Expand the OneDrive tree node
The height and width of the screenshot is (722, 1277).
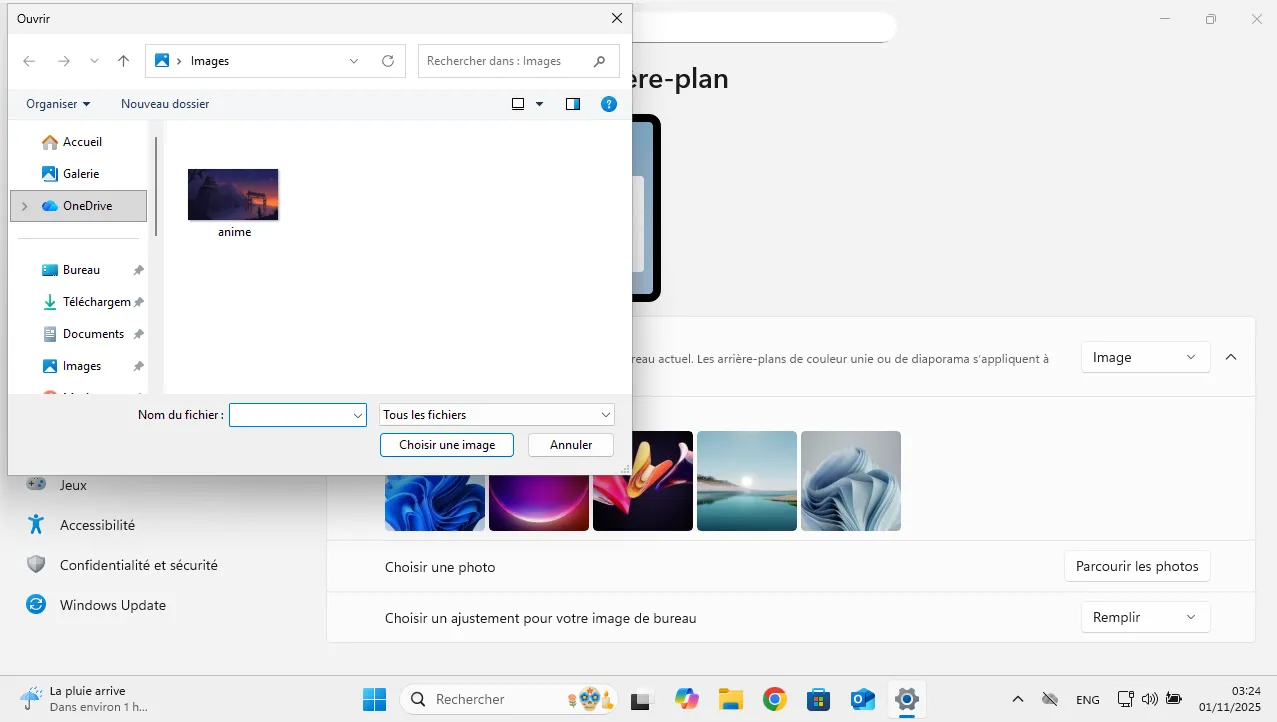pos(24,206)
